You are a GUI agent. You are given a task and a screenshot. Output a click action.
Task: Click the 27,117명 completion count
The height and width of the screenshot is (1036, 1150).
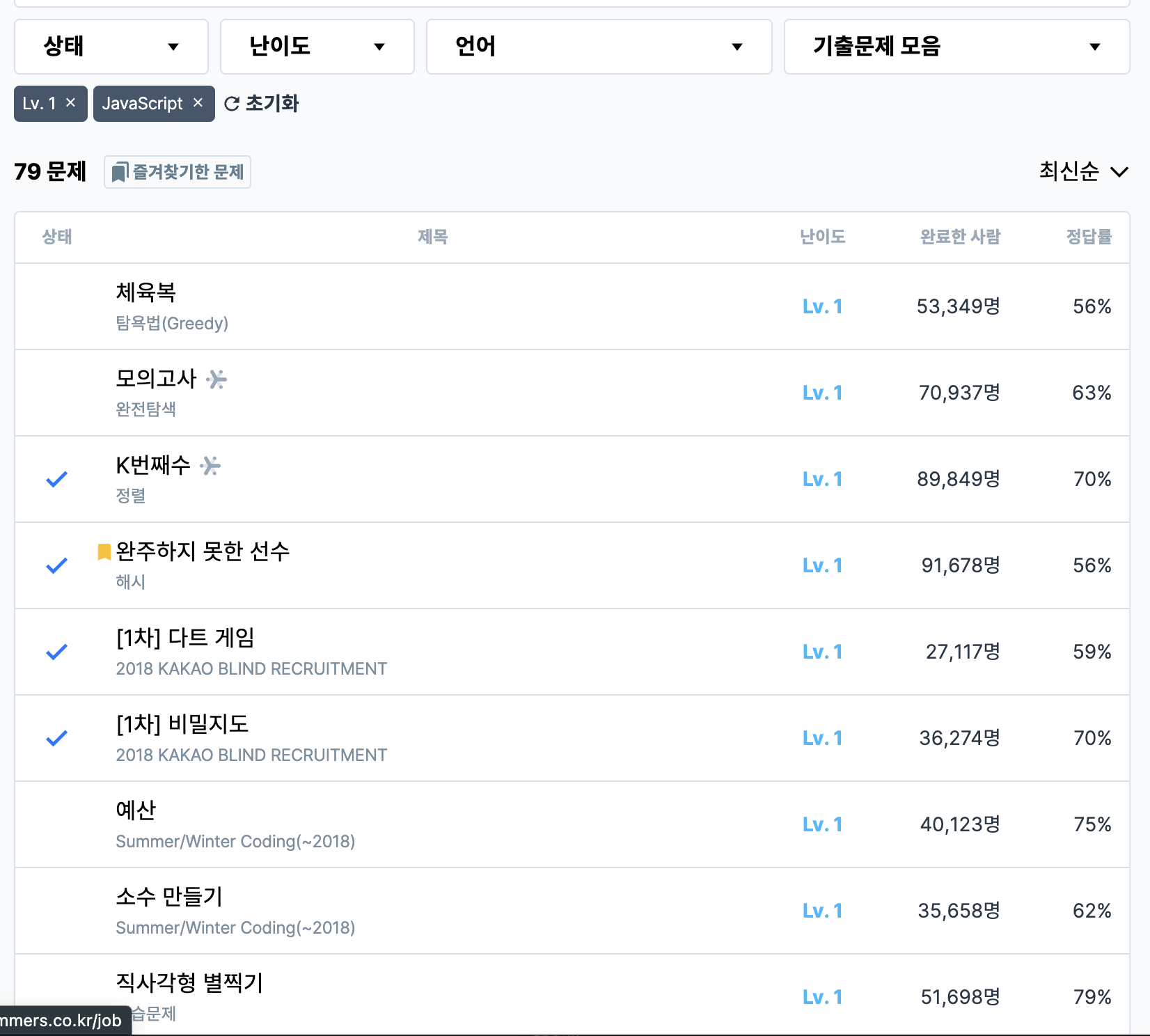click(x=963, y=652)
